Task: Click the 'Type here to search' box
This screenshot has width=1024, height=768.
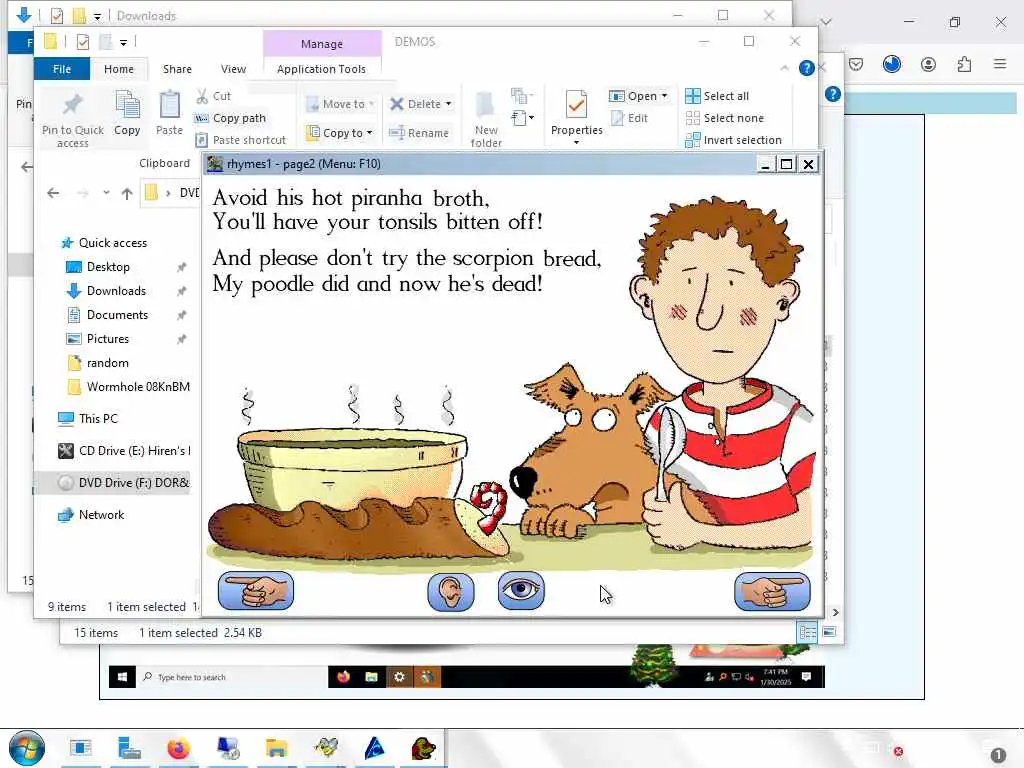Action: (x=232, y=677)
